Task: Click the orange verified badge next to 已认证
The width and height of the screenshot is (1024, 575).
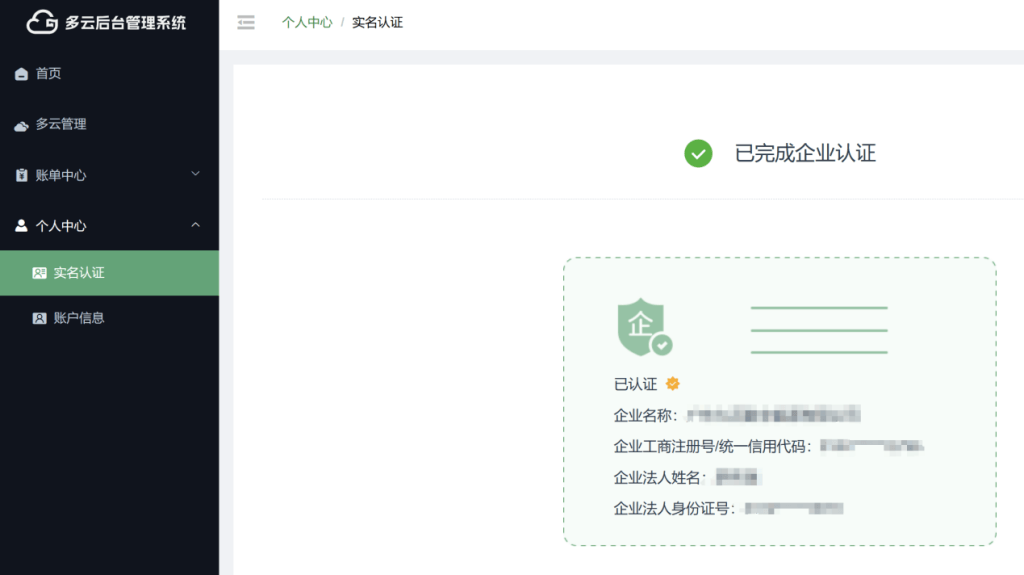Action: tap(673, 383)
